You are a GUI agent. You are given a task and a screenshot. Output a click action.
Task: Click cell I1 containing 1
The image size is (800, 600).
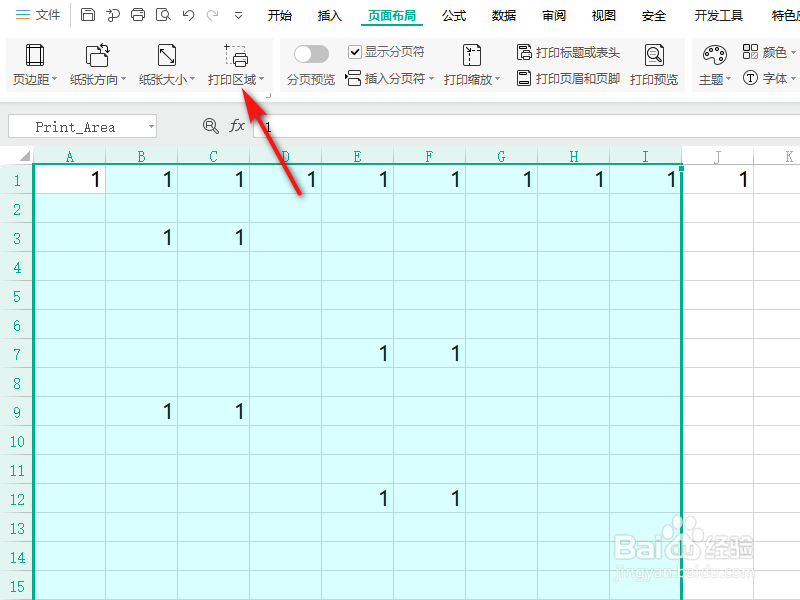pyautogui.click(x=645, y=179)
